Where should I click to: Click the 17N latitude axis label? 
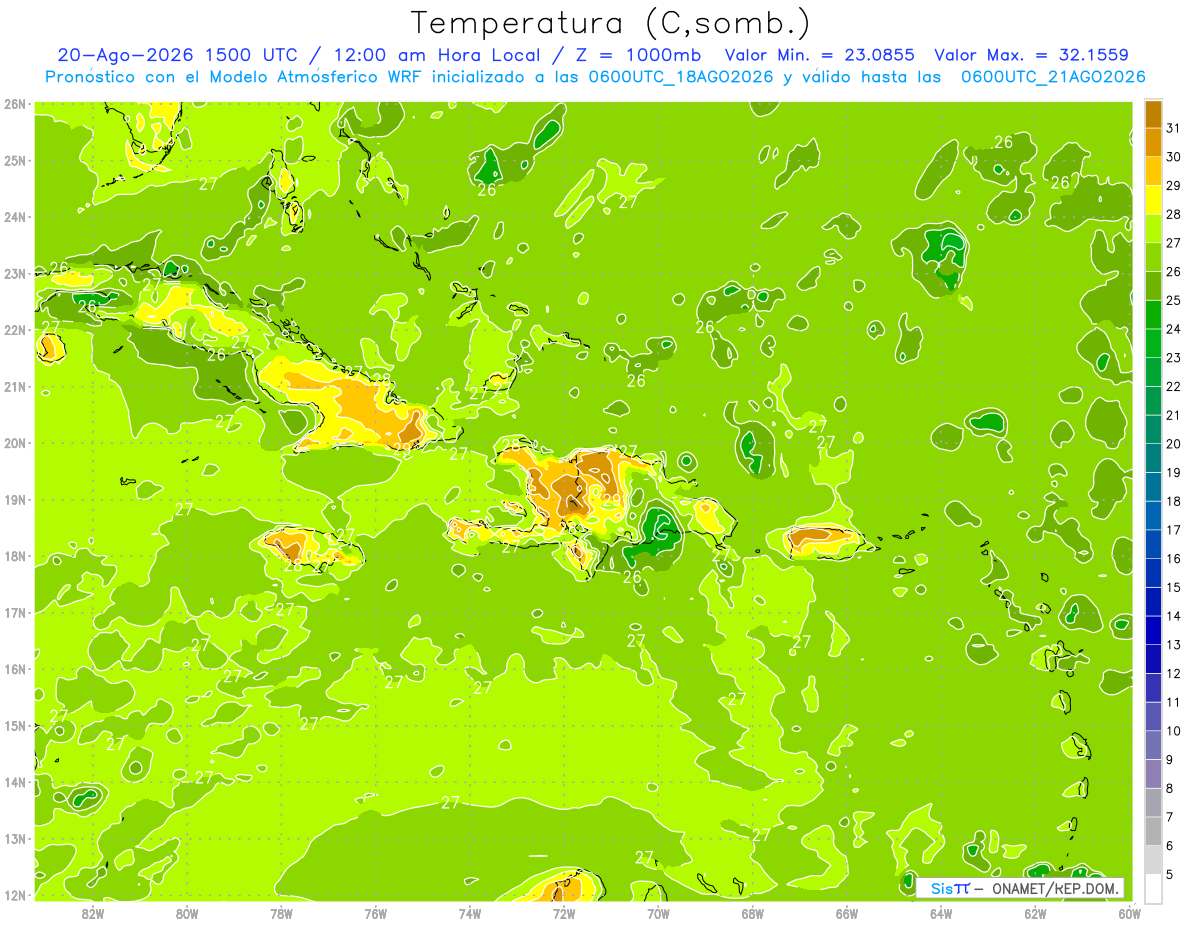14,612
